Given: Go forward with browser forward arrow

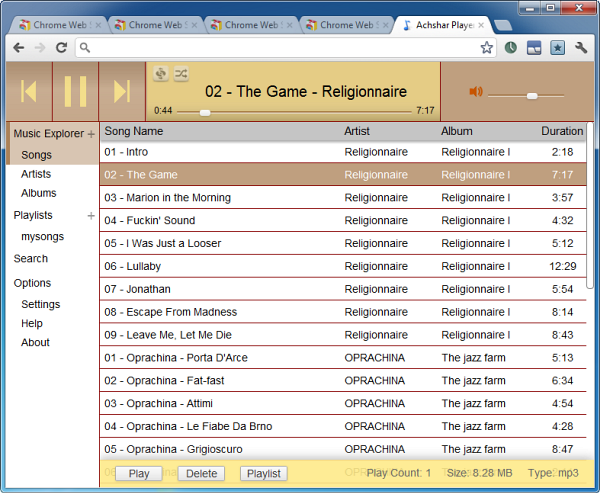Looking at the screenshot, I should 40,48.
